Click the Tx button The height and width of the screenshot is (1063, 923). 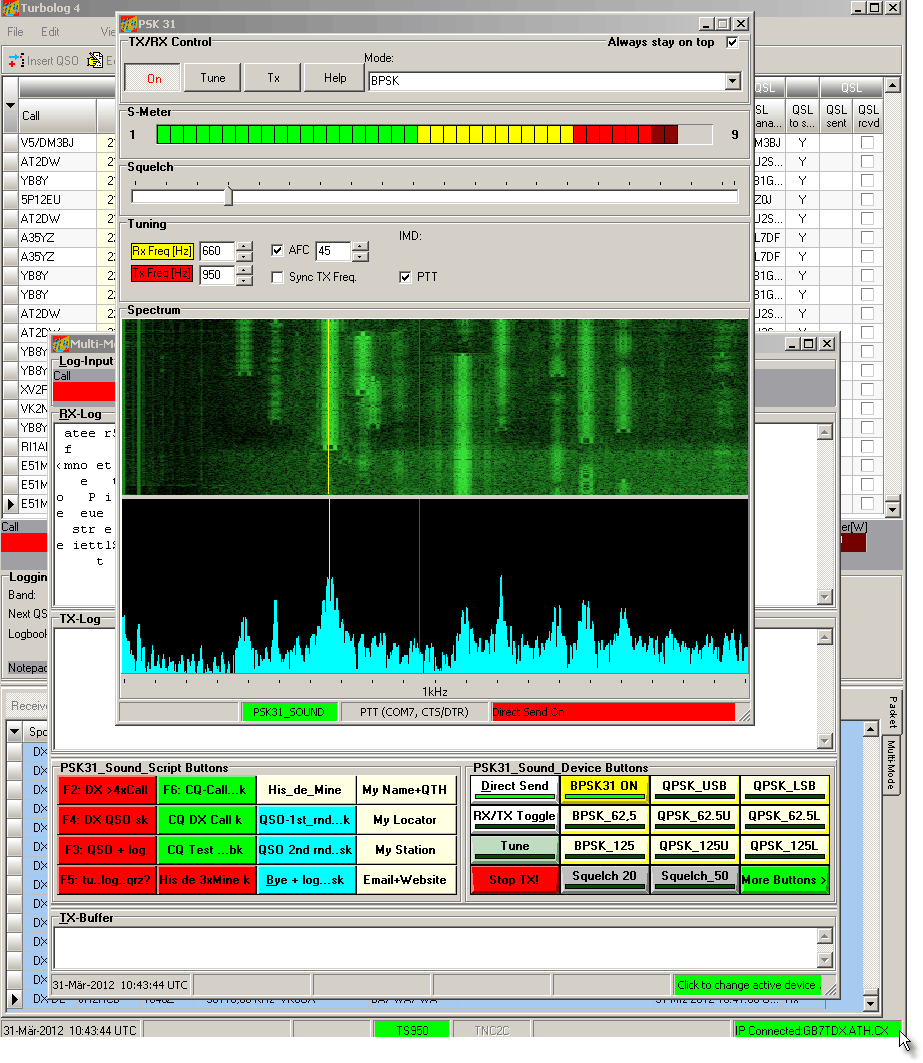pyautogui.click(x=273, y=78)
